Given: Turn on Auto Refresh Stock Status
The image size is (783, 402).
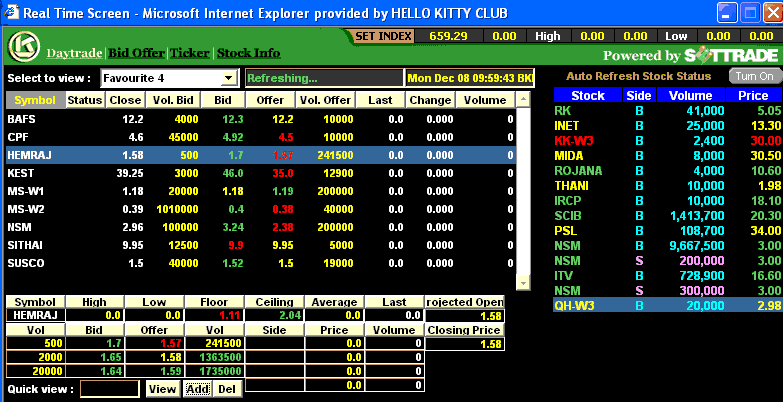Looking at the screenshot, I should (x=754, y=76).
